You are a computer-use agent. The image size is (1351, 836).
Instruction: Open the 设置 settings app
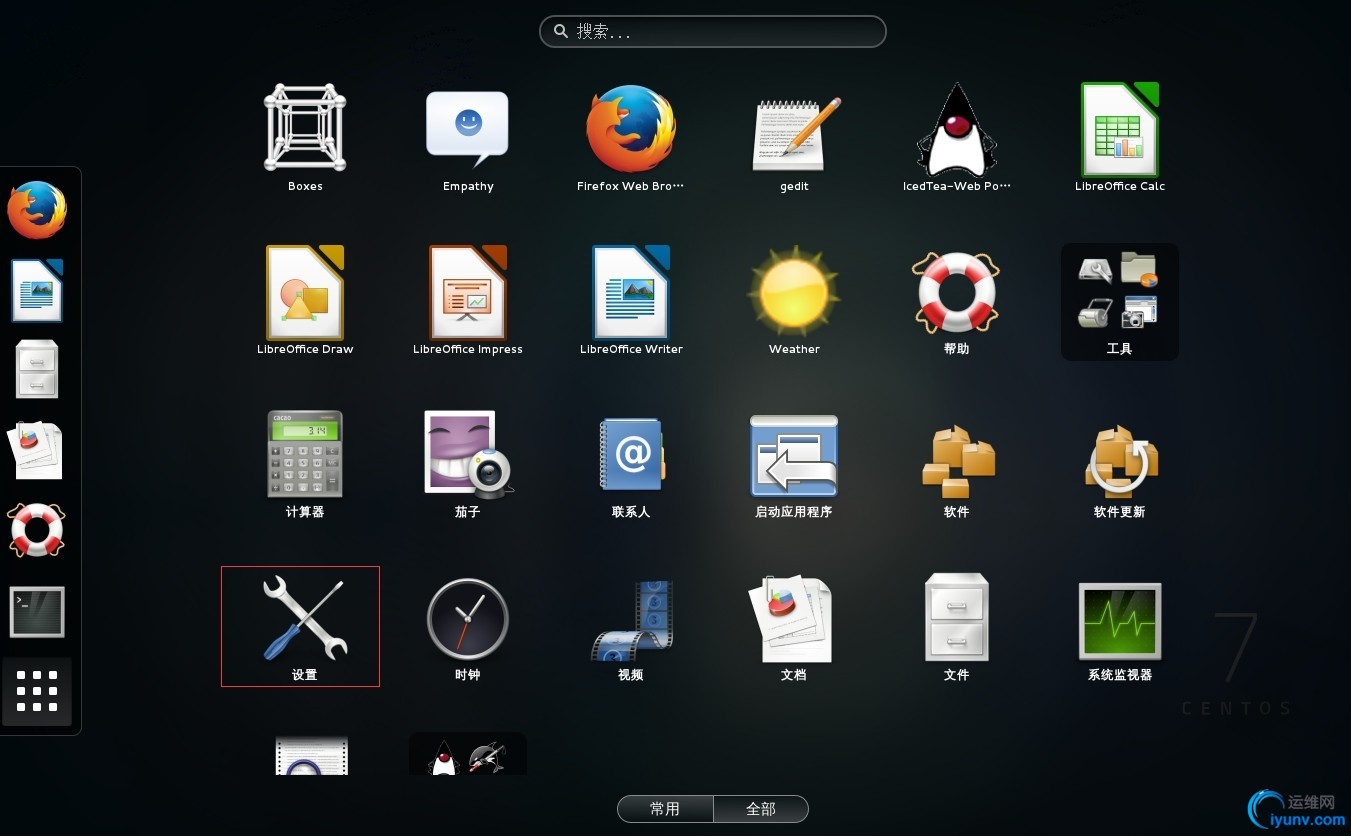[x=301, y=626]
